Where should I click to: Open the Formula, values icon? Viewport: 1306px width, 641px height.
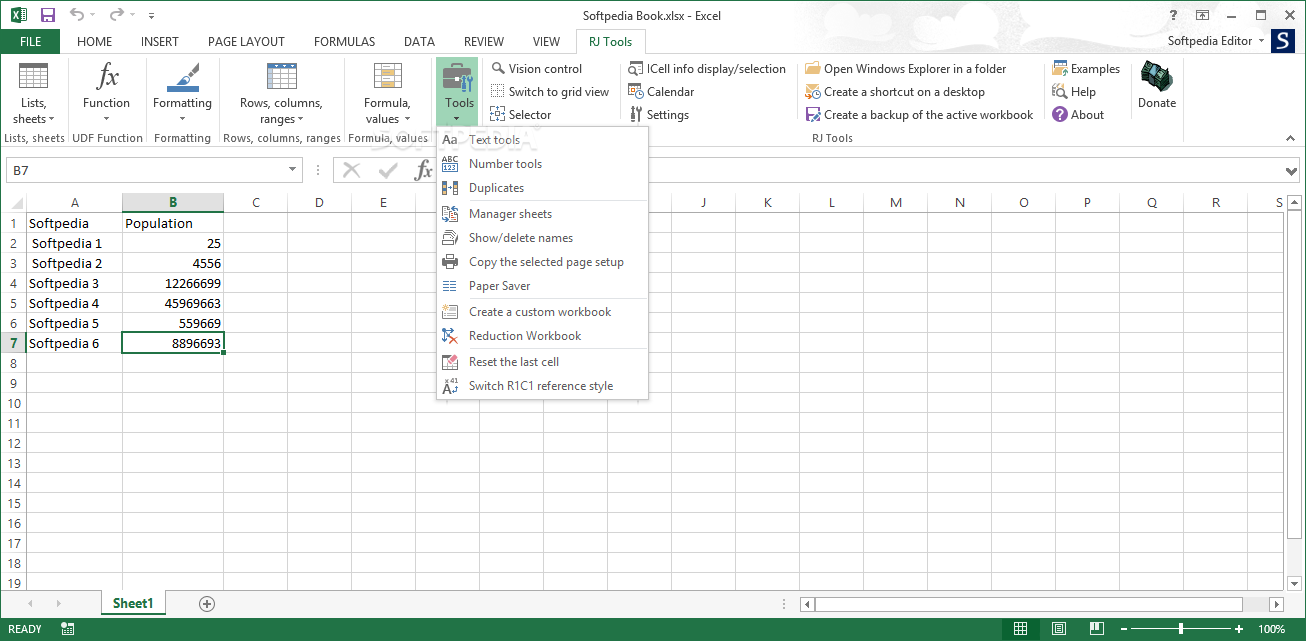coord(387,77)
